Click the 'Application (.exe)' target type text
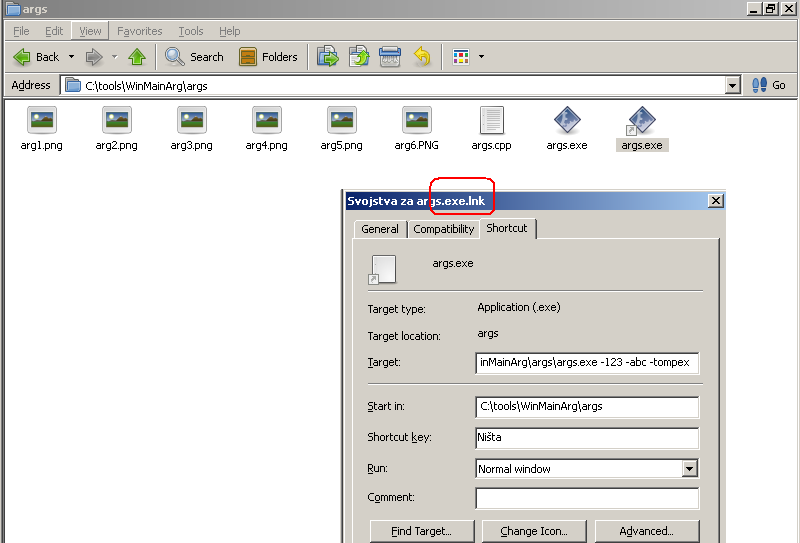The width and height of the screenshot is (800, 543). pos(519,307)
